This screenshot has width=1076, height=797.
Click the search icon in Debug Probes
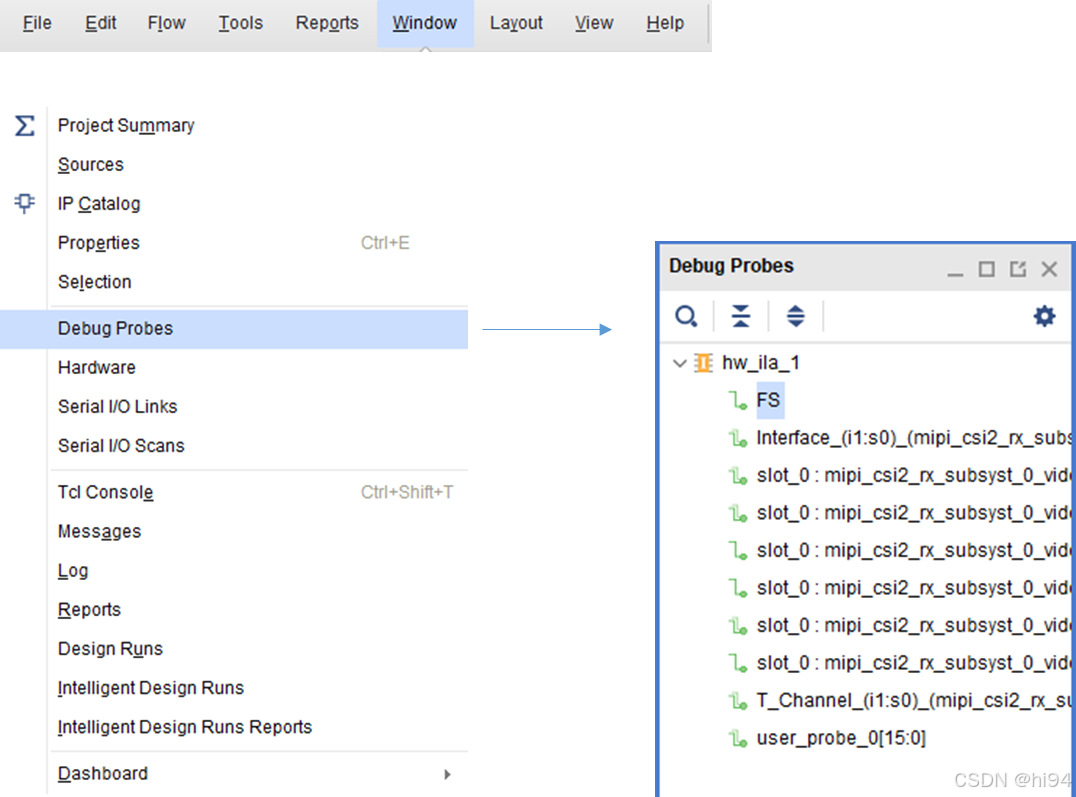tap(686, 316)
